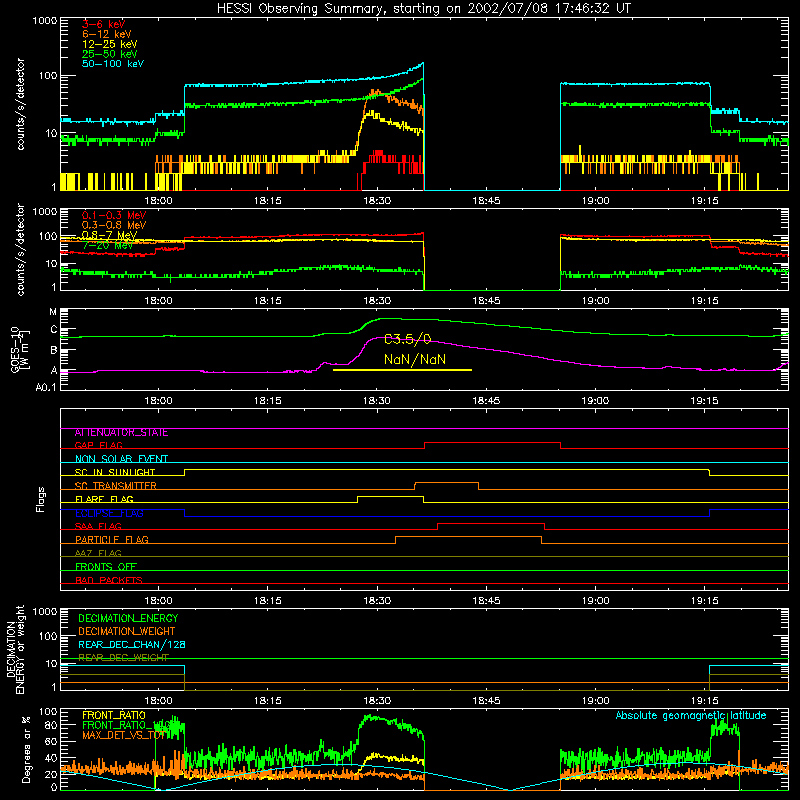This screenshot has width=800, height=800.
Task: Click the DECIMATION_WEIGHT legend label
Action: point(127,632)
